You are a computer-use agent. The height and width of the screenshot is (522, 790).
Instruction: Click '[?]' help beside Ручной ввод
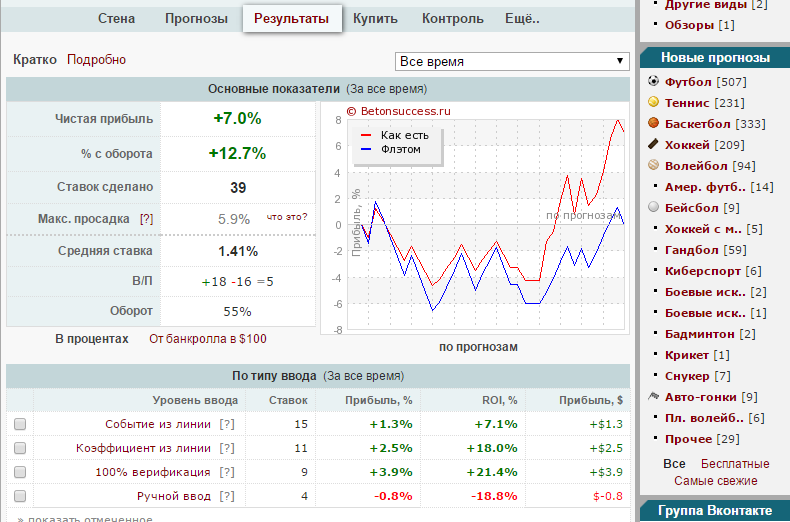(227, 496)
